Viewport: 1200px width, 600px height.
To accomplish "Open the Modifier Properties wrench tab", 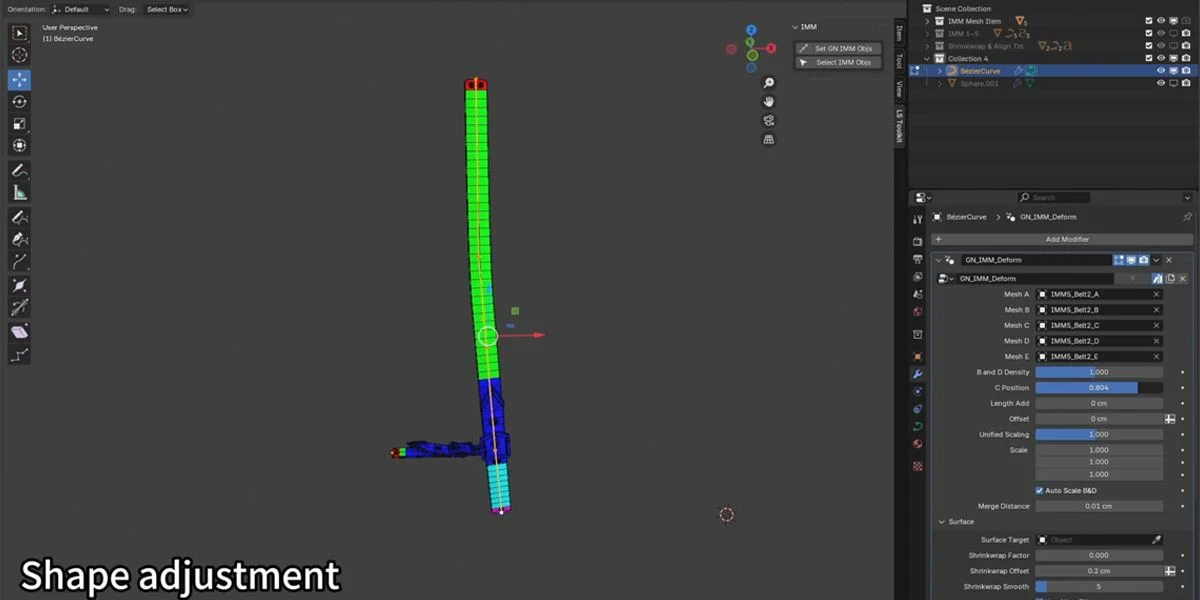I will click(x=917, y=373).
